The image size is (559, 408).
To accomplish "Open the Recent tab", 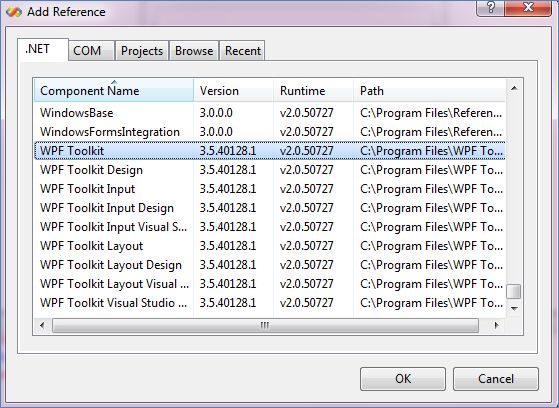I will 243,51.
